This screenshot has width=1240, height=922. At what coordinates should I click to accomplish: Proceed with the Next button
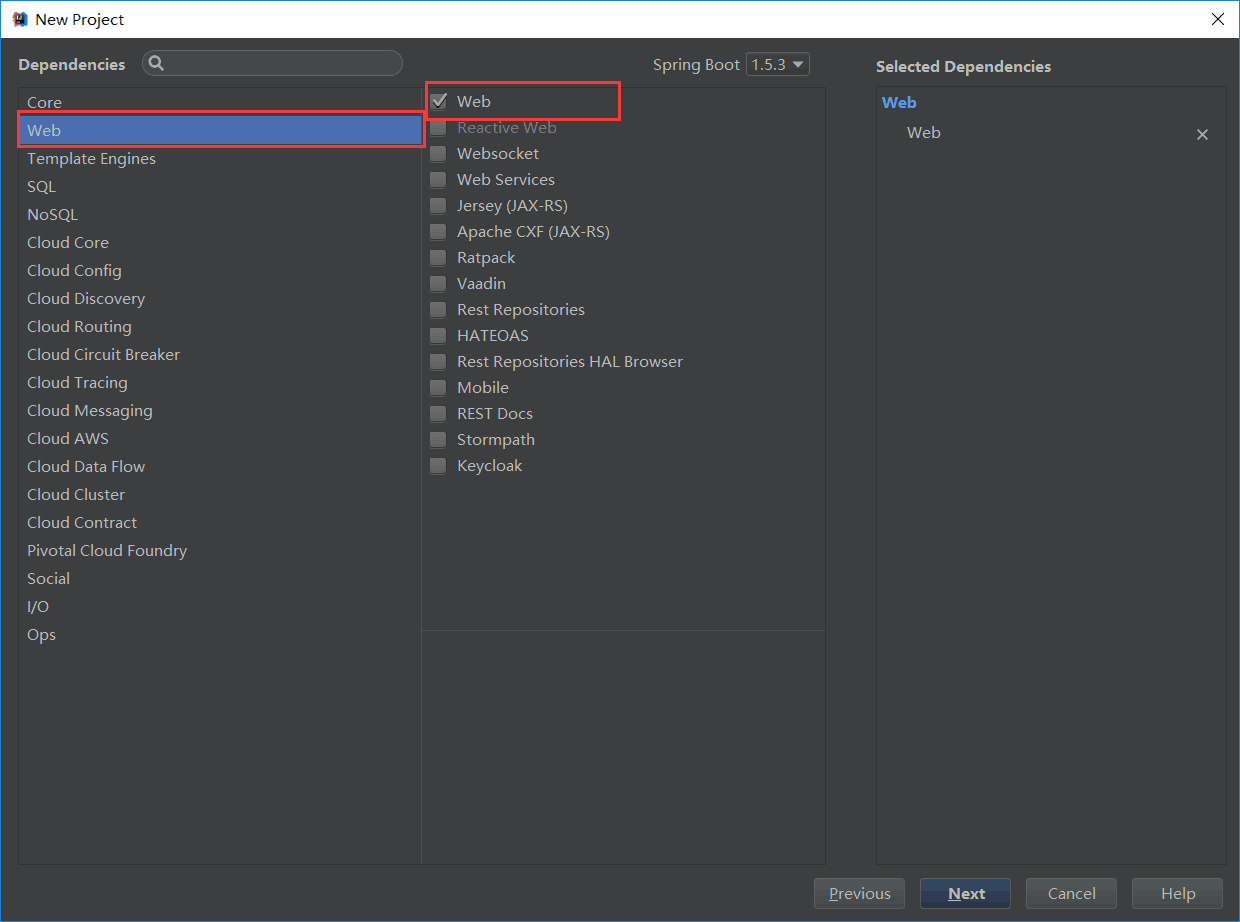click(x=965, y=894)
